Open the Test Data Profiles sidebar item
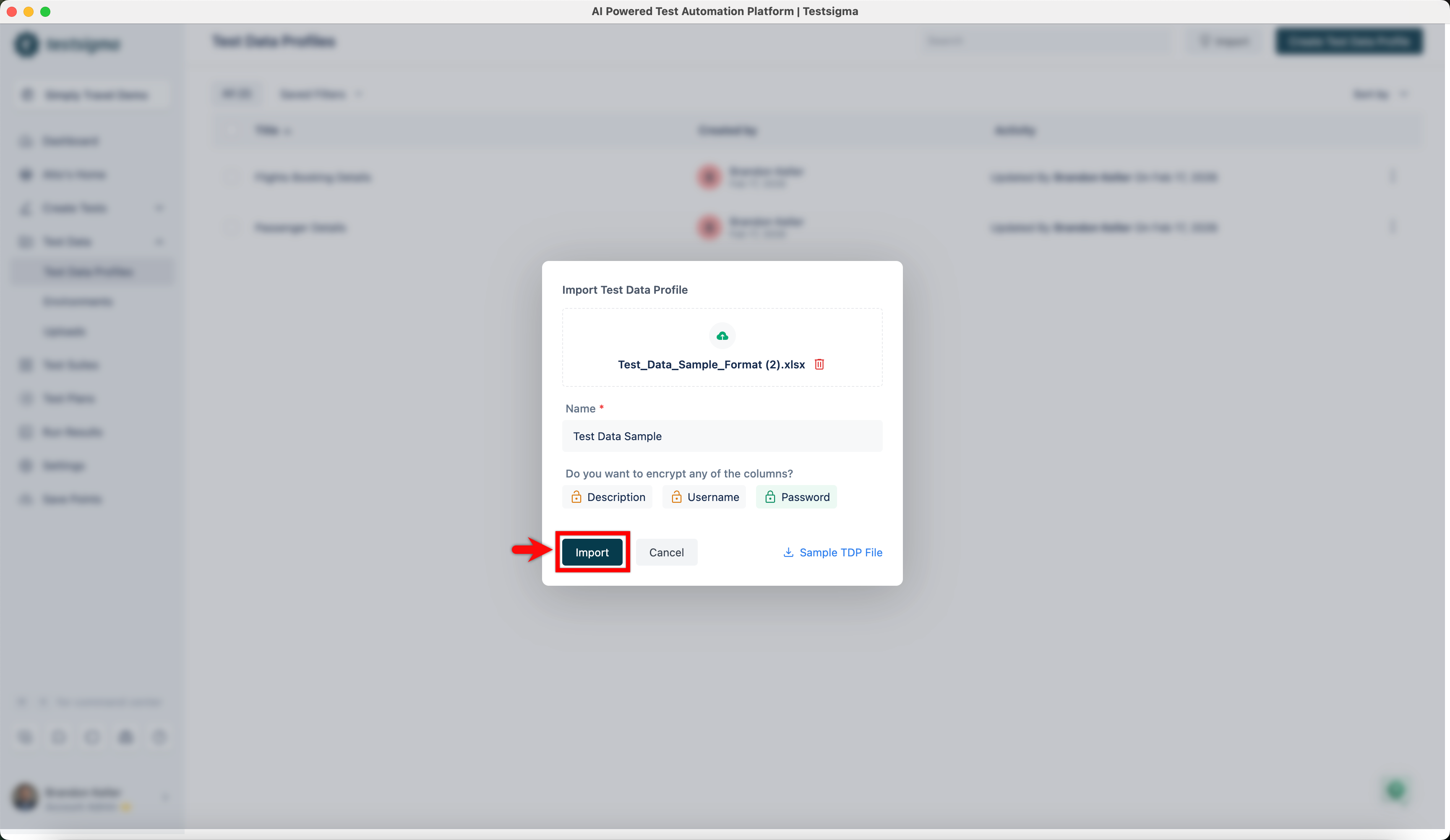 (89, 271)
